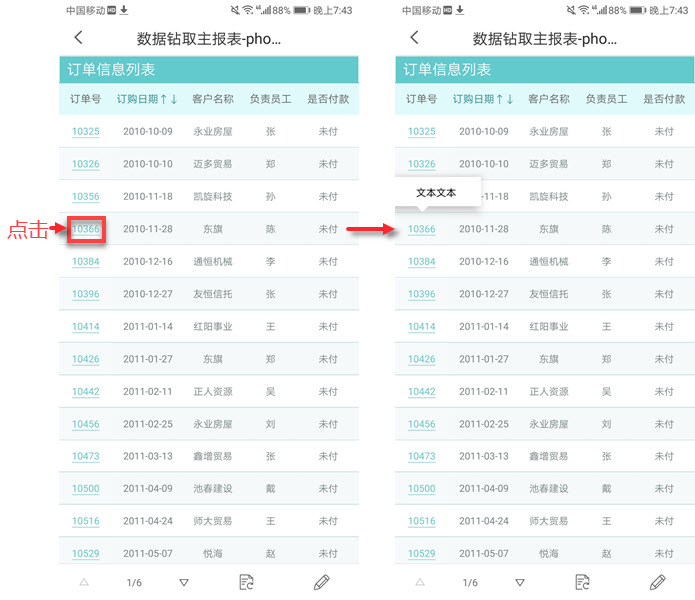The width and height of the screenshot is (695, 600).
Task: Open order 10325 link in left table
Action: coord(86,132)
